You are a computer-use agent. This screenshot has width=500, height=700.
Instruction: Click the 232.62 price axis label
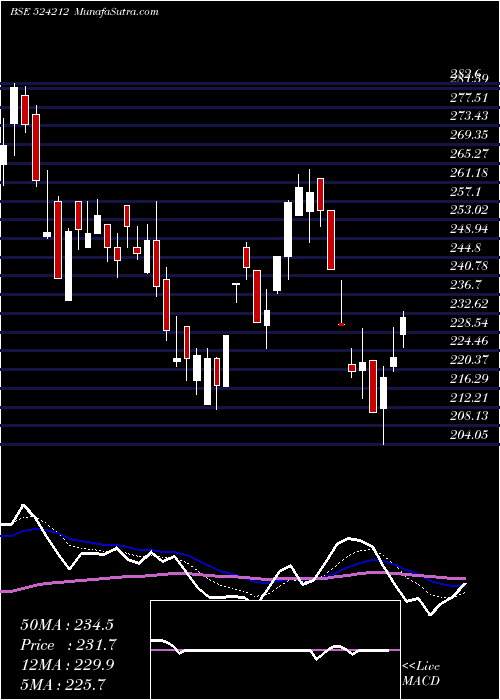[x=469, y=304]
